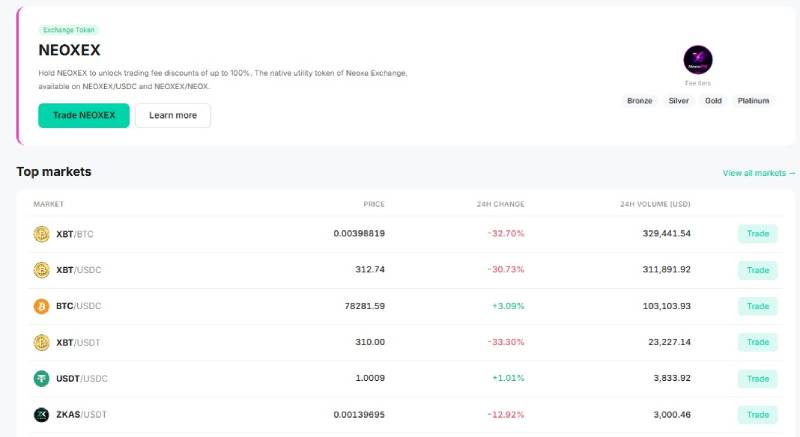Open the ZKAS/USDT market name
The width and height of the screenshot is (800, 437).
pos(81,415)
